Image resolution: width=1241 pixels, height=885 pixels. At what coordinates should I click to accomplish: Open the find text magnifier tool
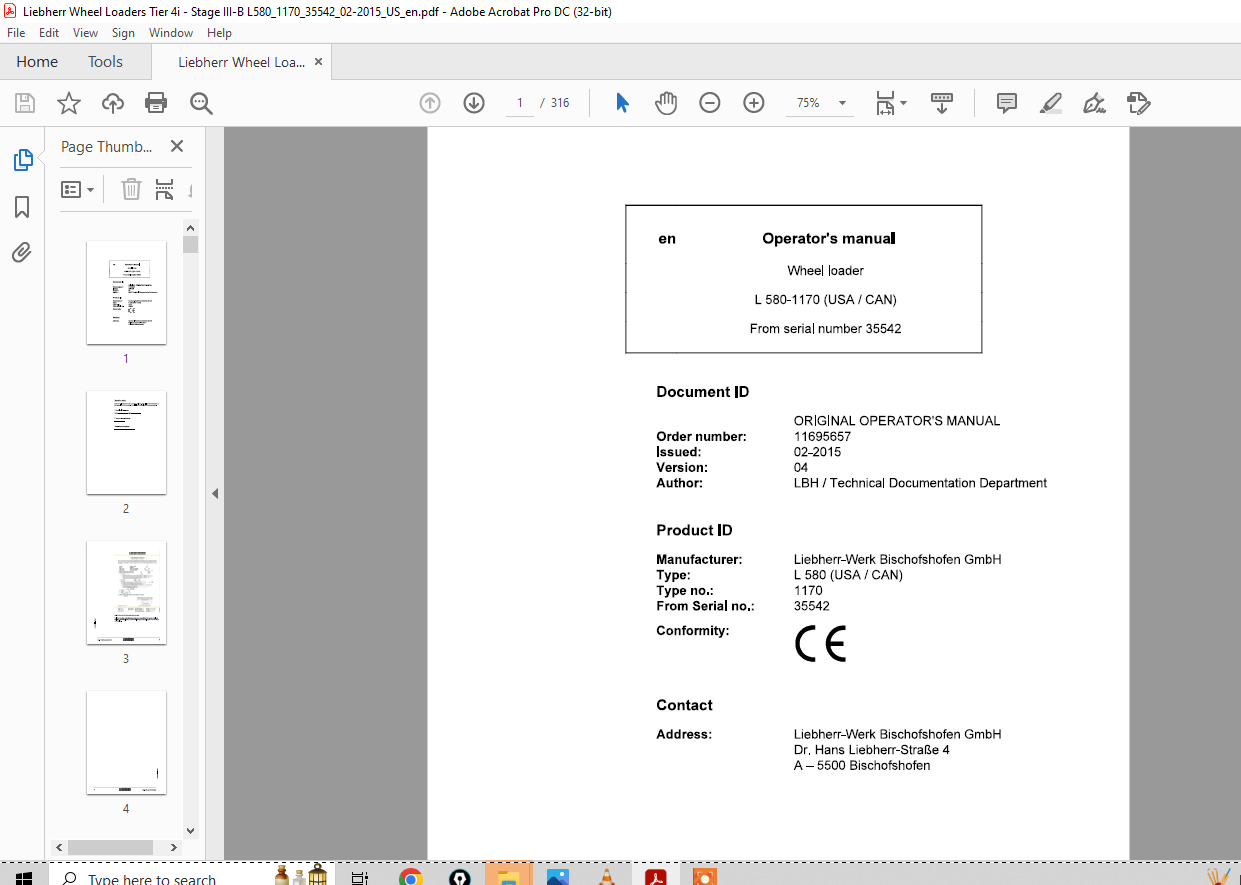point(201,103)
